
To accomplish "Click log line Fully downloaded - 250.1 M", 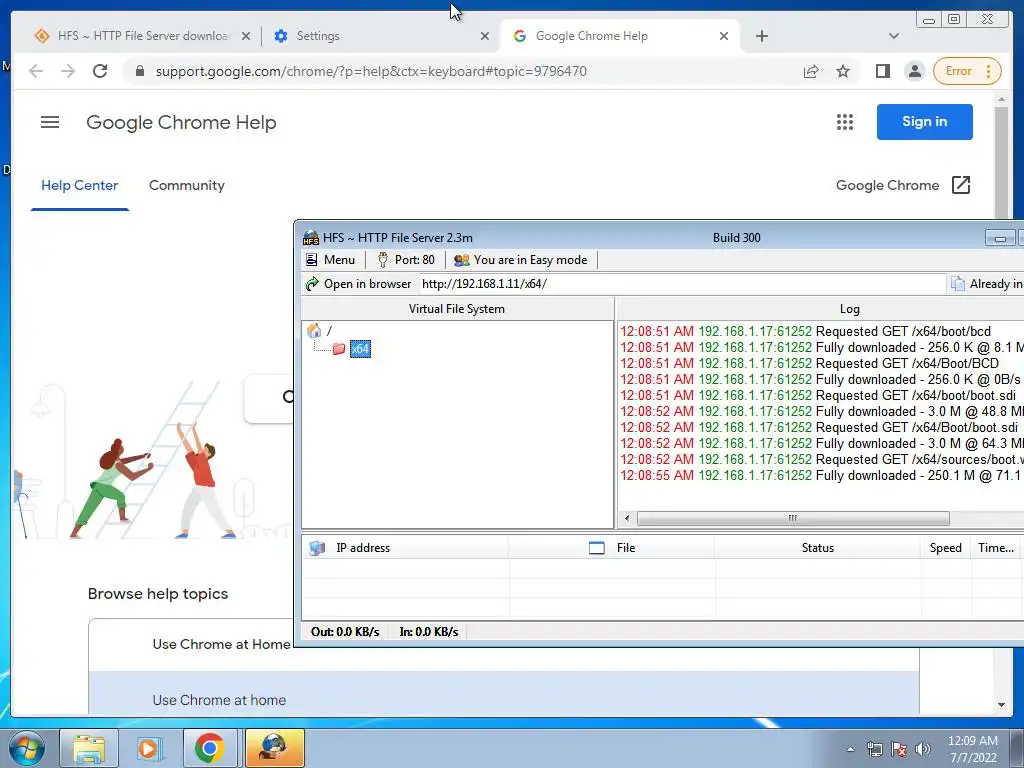I will click(822, 475).
